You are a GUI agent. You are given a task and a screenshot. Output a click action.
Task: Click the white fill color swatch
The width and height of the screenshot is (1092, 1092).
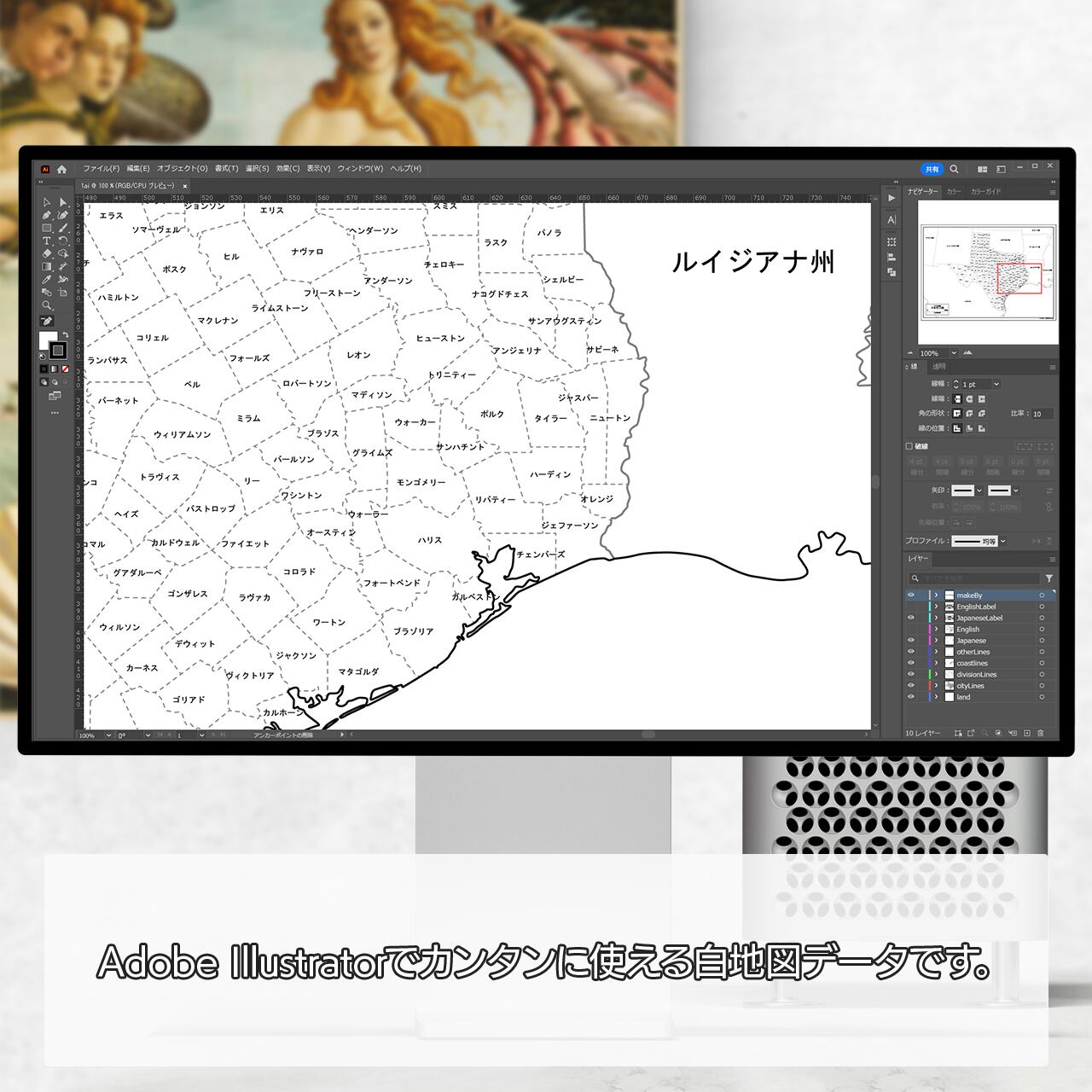coord(48,340)
